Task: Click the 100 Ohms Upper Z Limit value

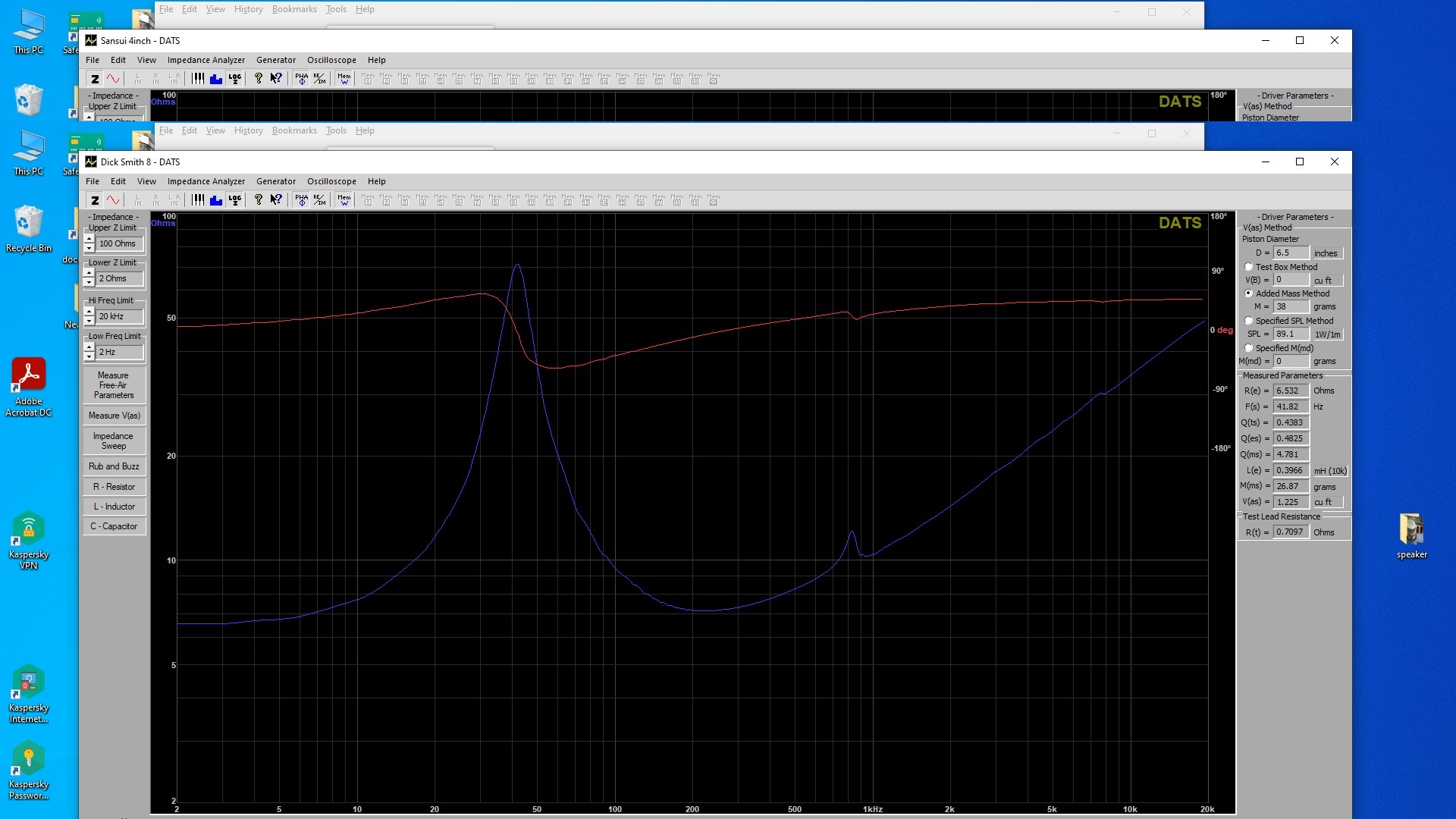Action: (120, 243)
